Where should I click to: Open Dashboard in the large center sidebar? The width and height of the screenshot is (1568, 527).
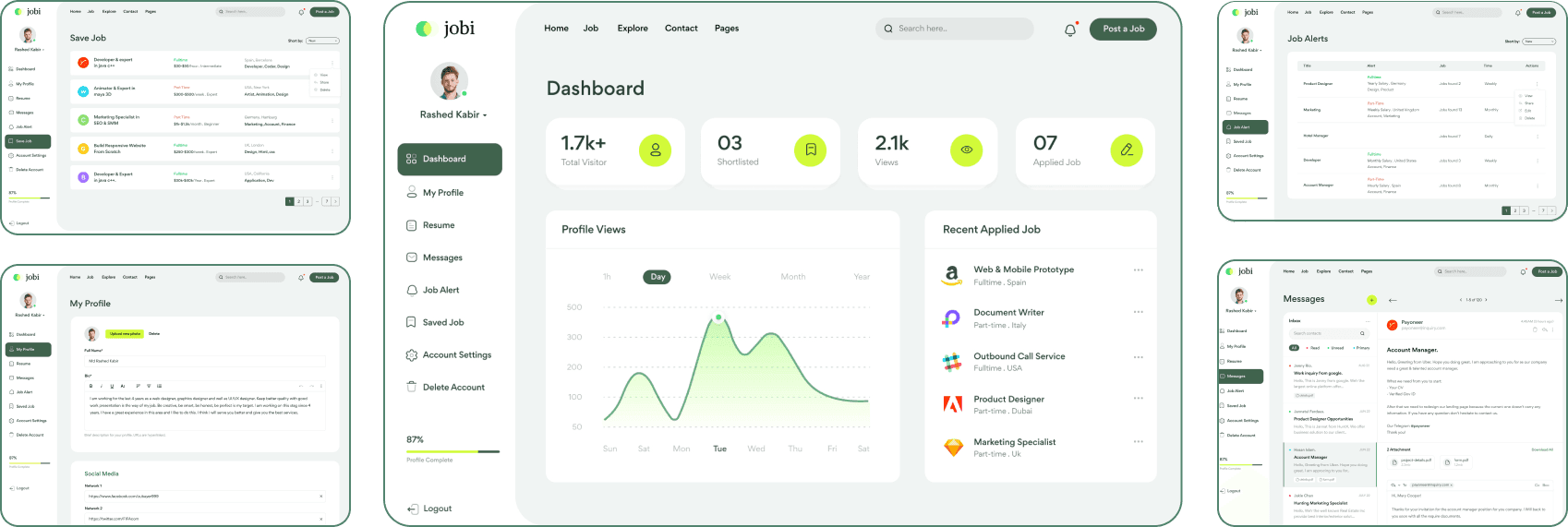(450, 159)
